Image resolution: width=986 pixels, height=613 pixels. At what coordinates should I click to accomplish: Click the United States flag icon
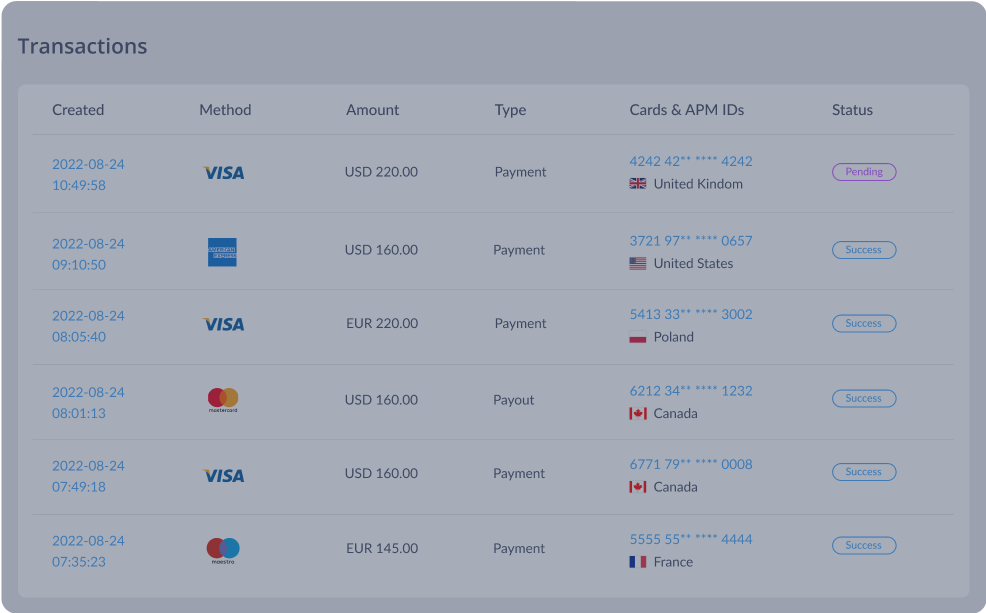point(638,263)
